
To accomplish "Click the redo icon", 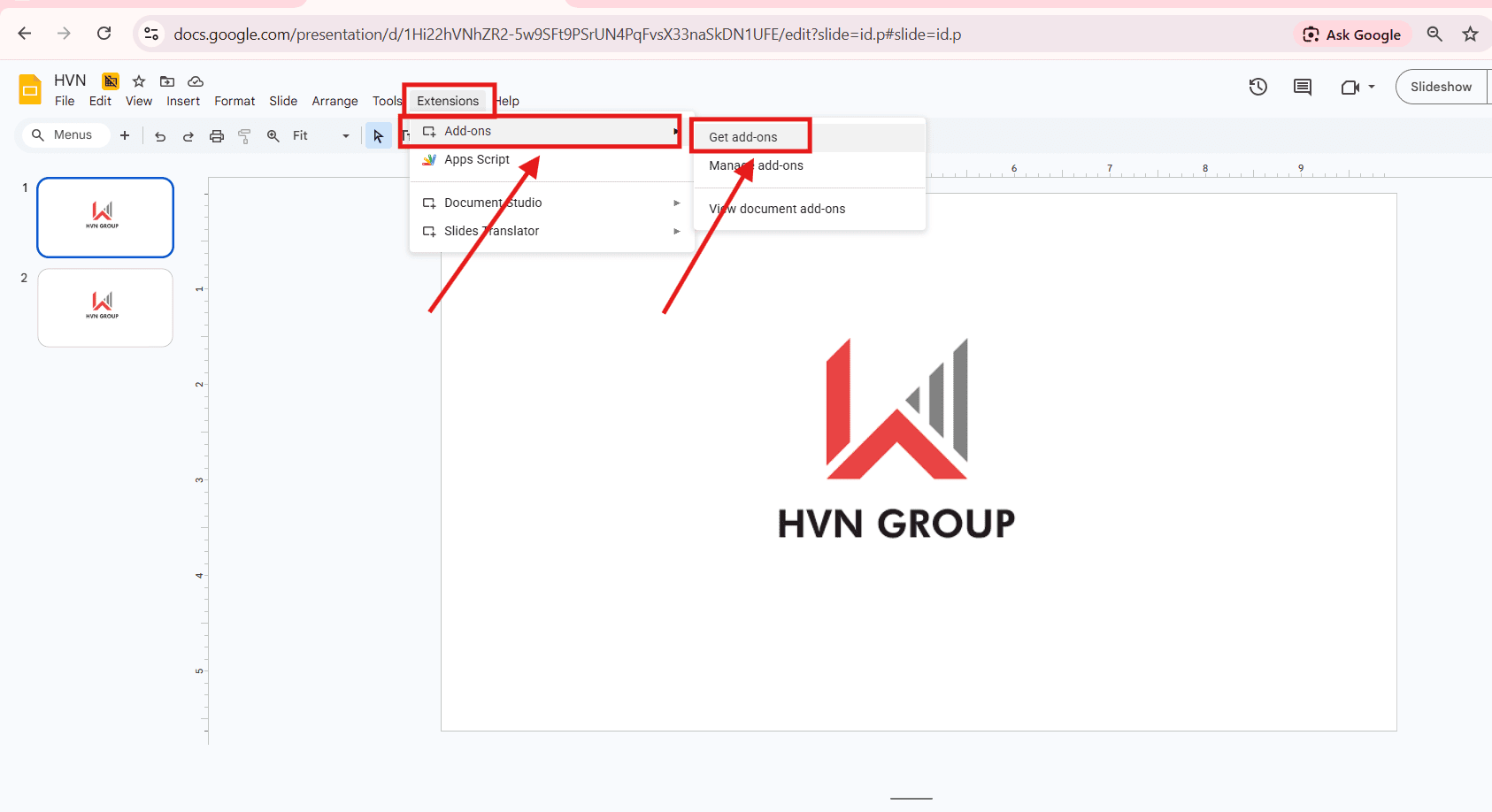I will click(x=188, y=134).
